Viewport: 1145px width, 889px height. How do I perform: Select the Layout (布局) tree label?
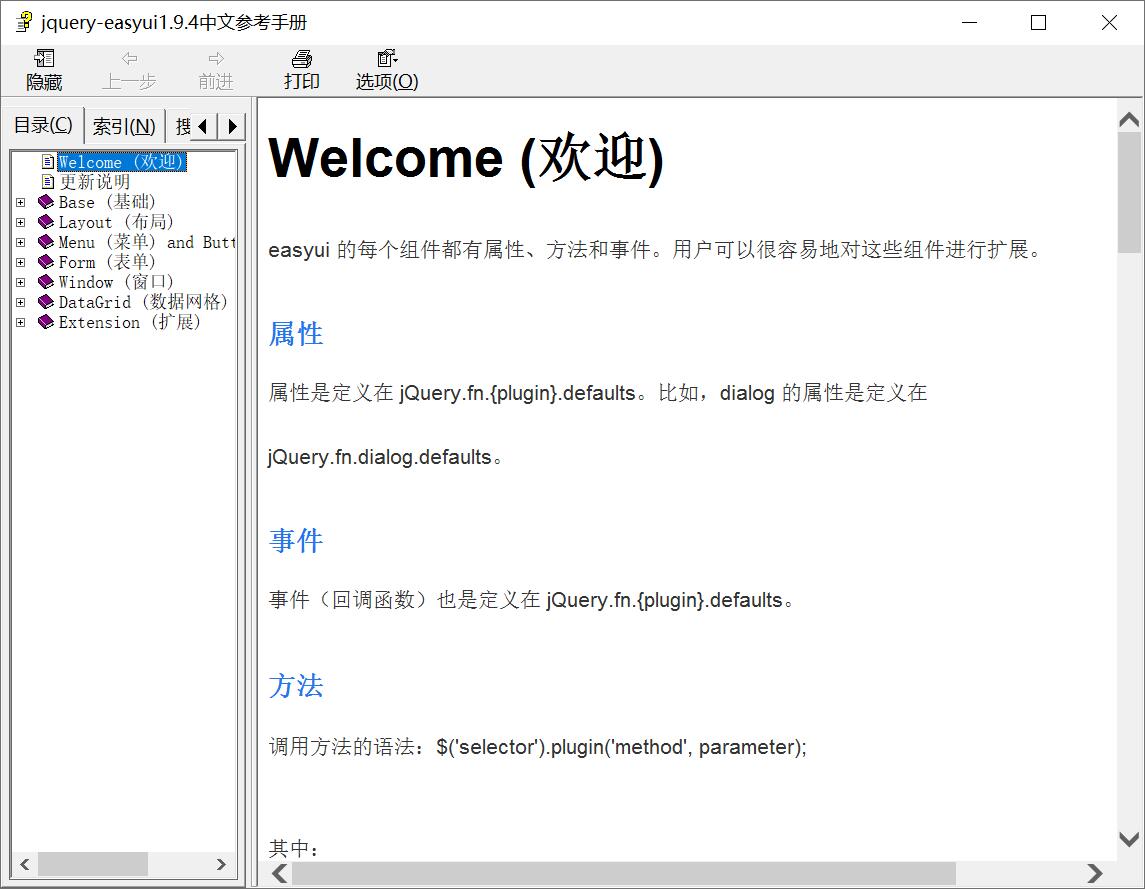pos(115,222)
